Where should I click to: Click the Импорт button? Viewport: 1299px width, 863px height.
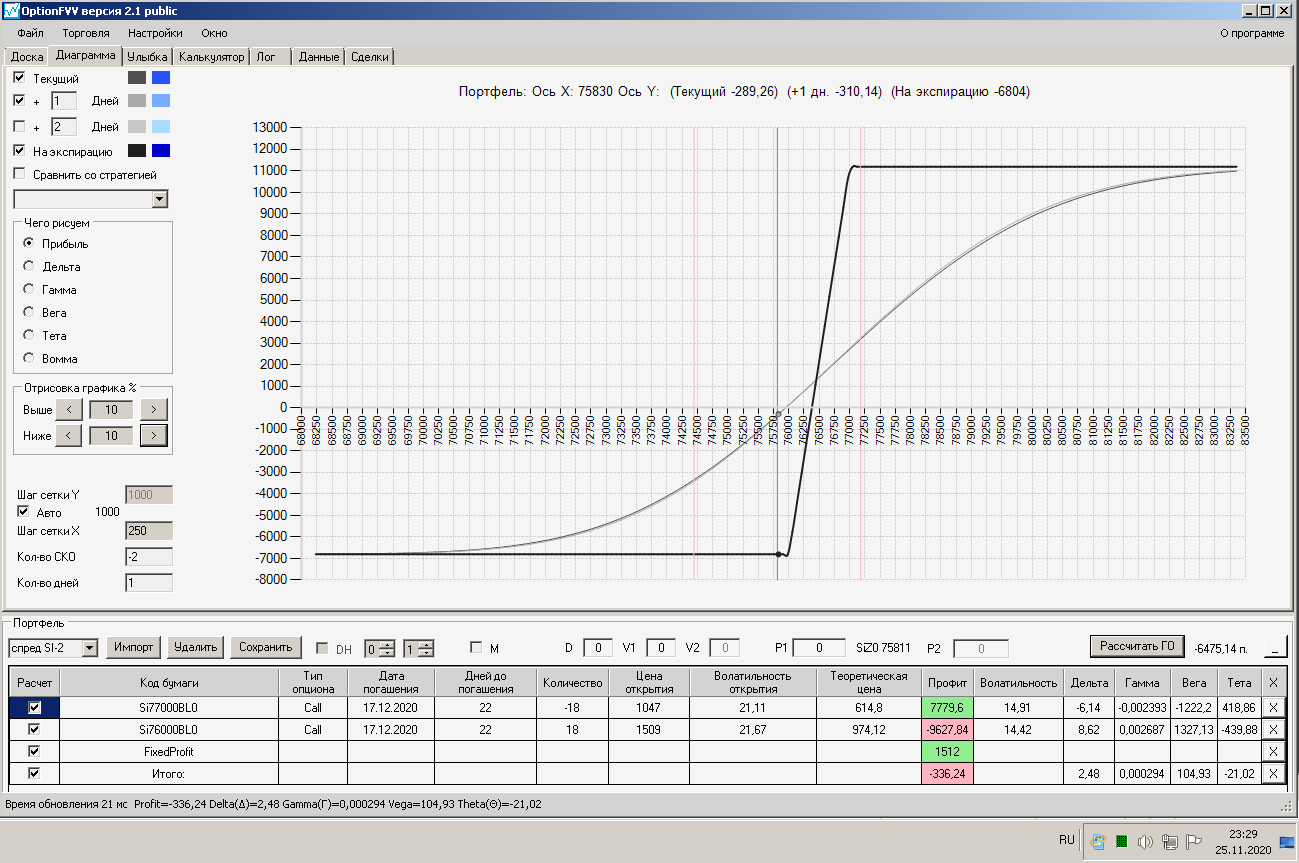tap(134, 647)
